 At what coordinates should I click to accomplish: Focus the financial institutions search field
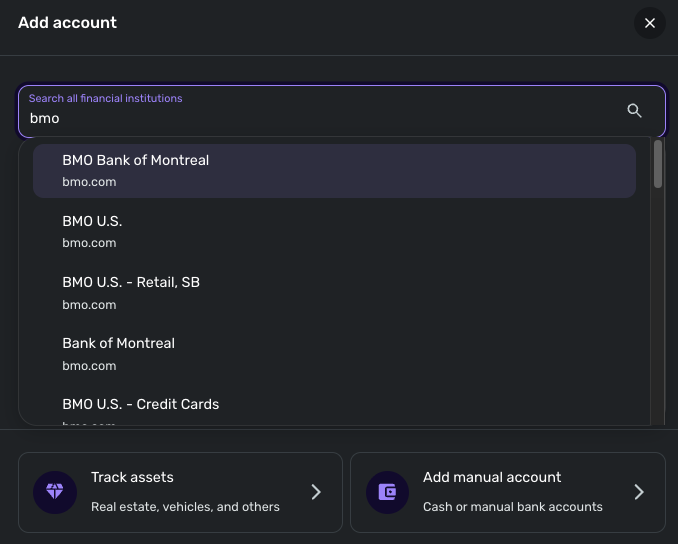[x=320, y=118]
